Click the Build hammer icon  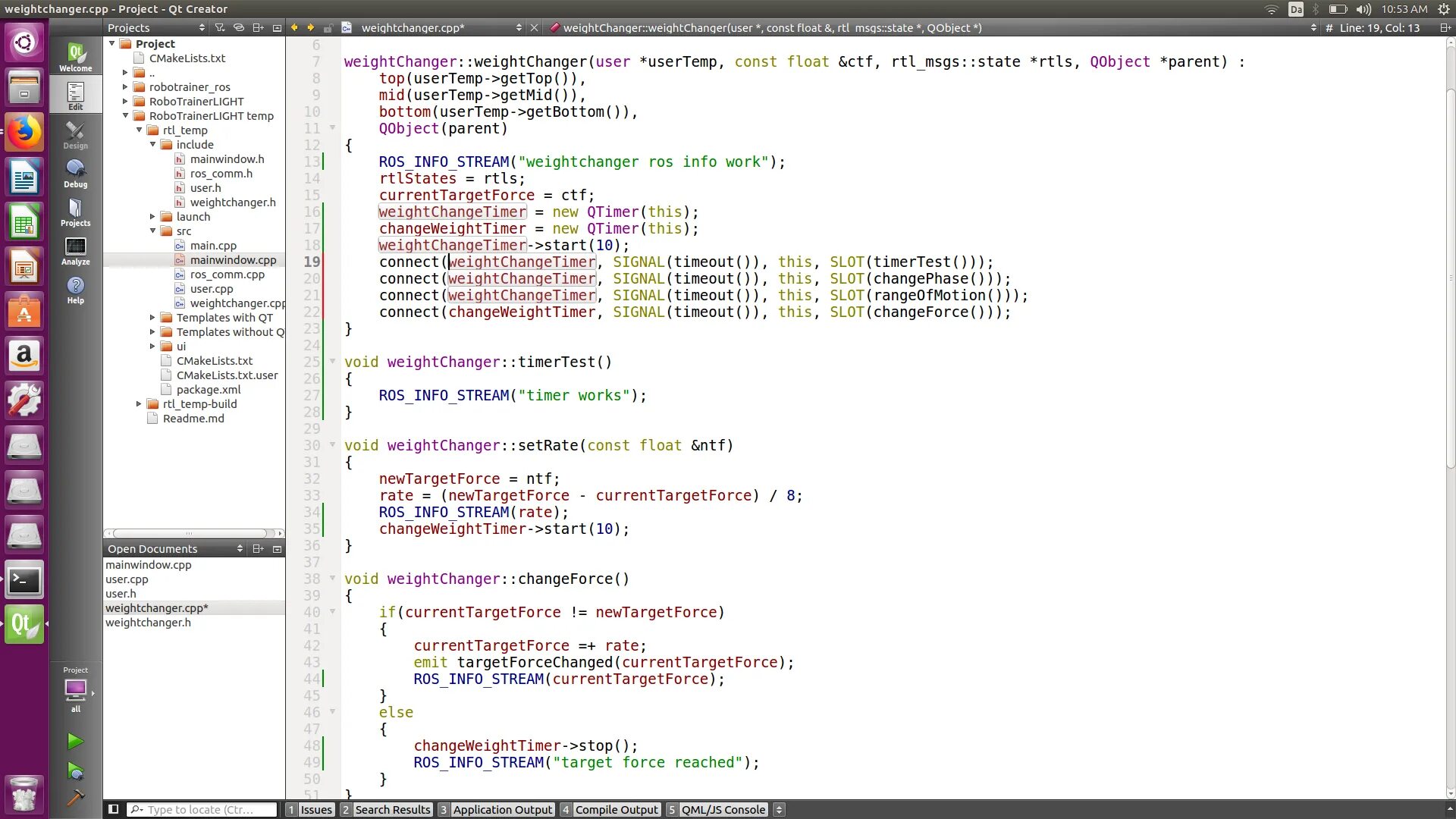(x=75, y=798)
